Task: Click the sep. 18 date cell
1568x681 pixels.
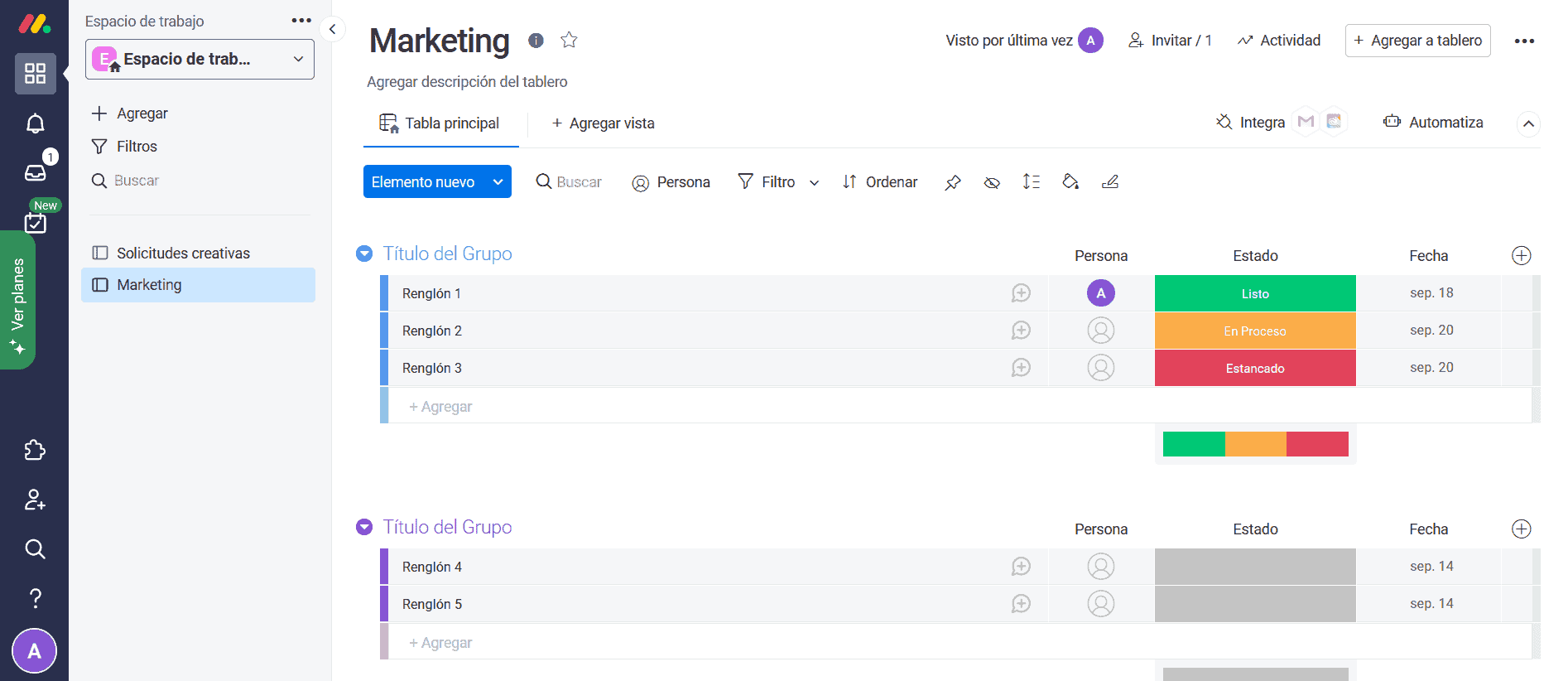Action: coord(1431,293)
